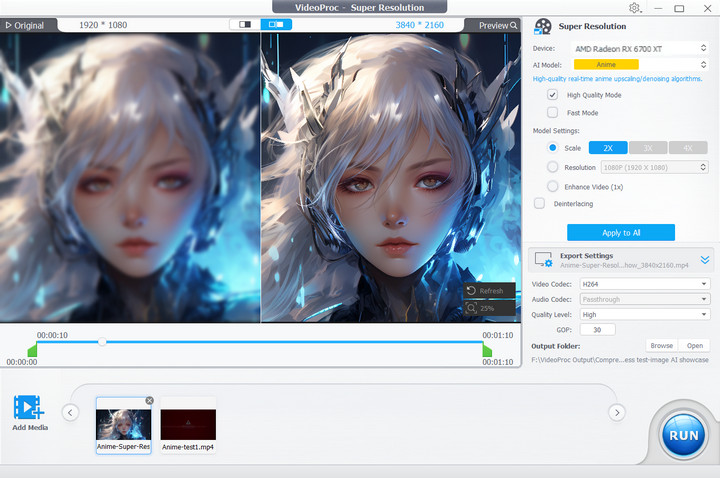Click the blue RUN button
The height and width of the screenshot is (478, 720).
(683, 435)
